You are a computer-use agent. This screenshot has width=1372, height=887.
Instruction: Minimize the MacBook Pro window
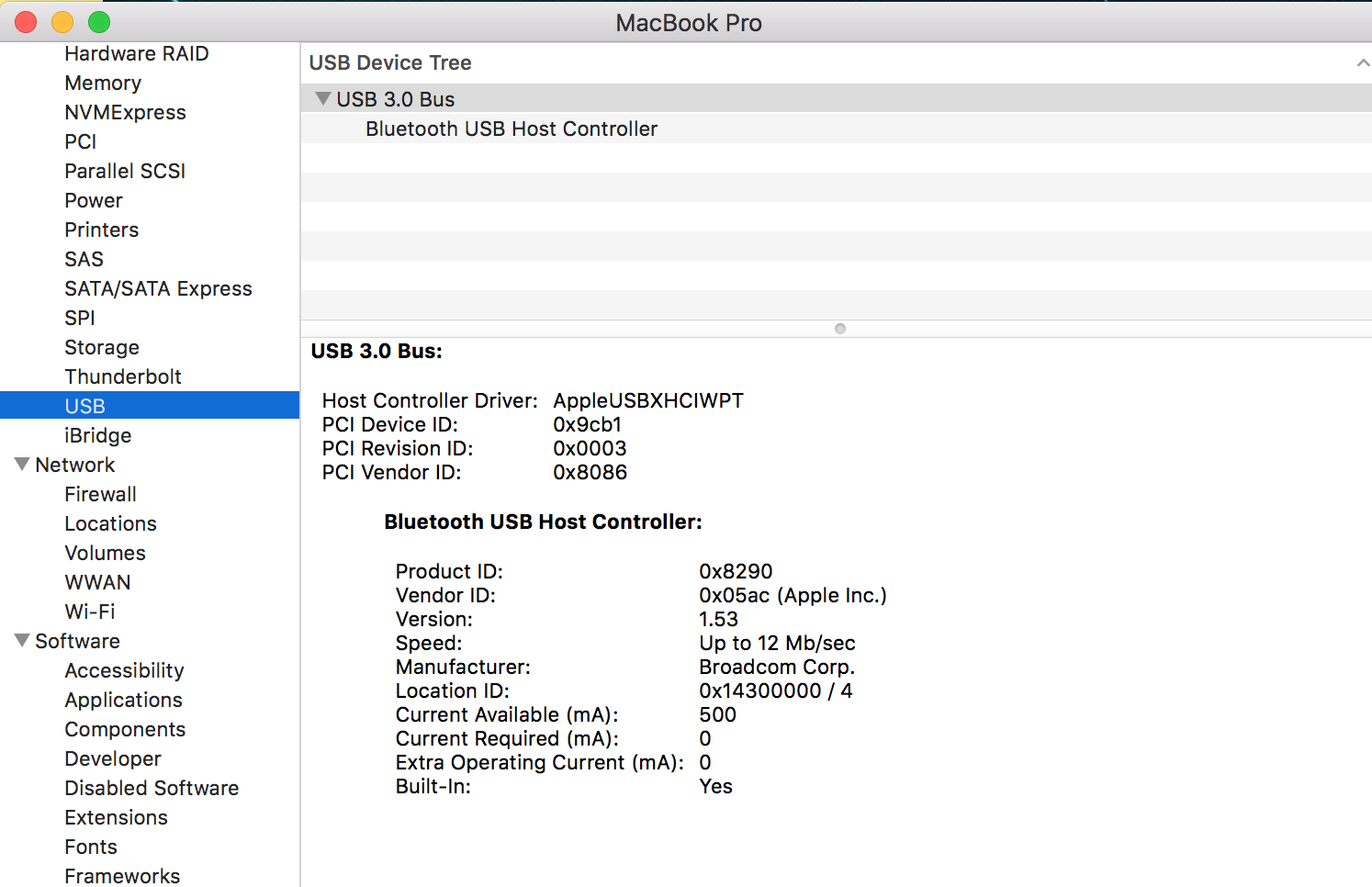(x=62, y=22)
